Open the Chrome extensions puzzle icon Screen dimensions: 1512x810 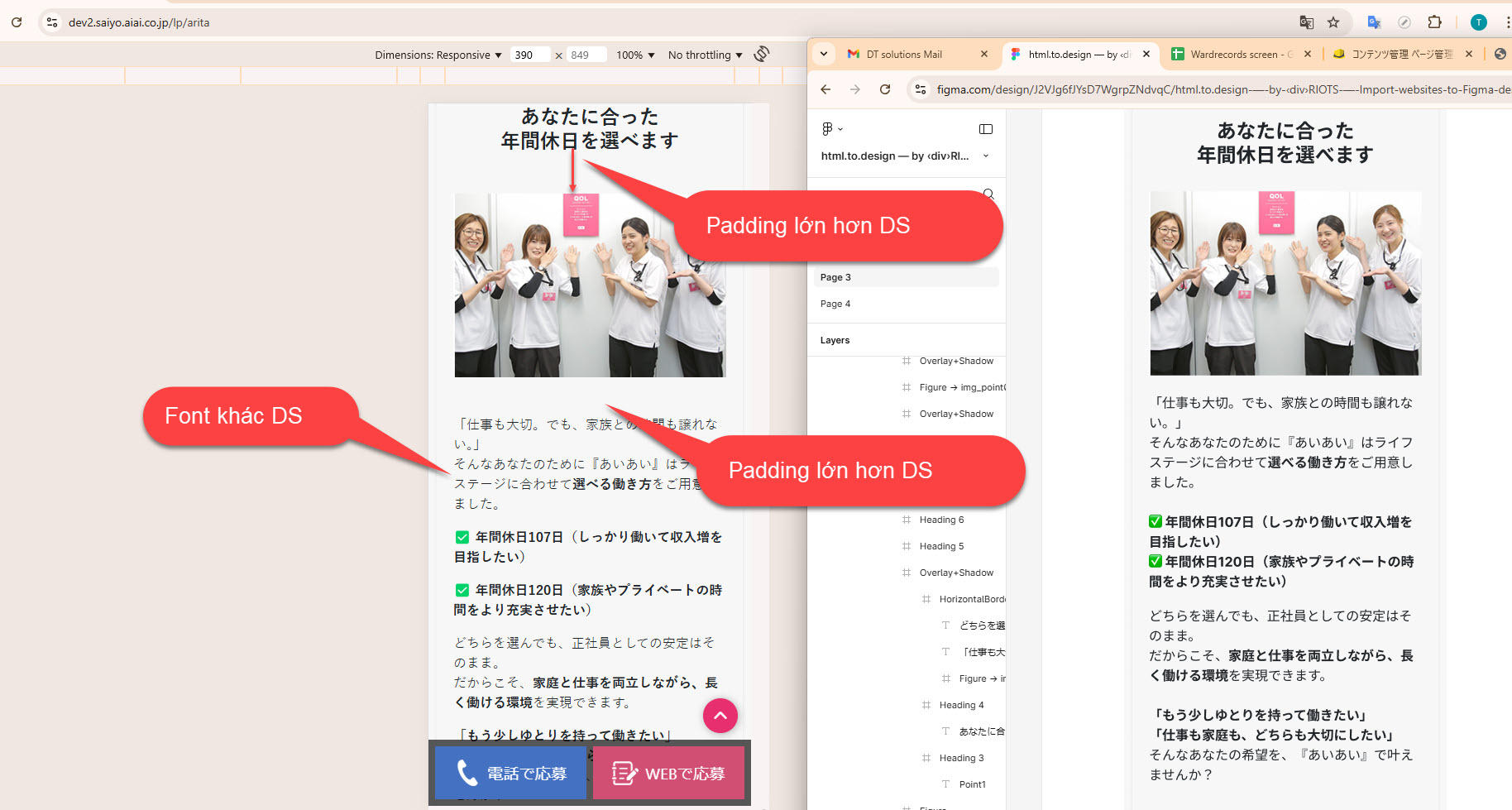[1435, 22]
